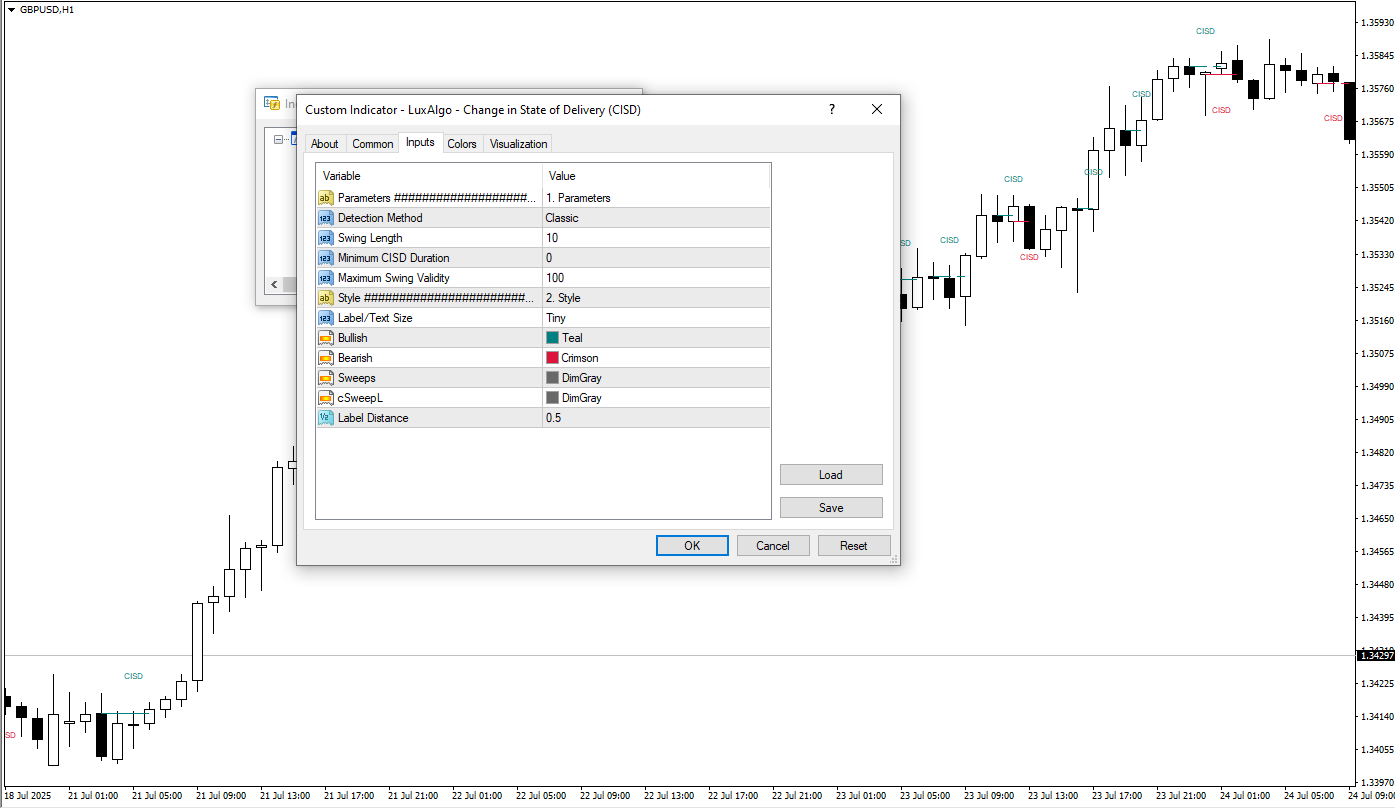This screenshot has width=1395, height=808.
Task: Pick the DimGray swatch in cSweepL row
Action: (x=552, y=398)
